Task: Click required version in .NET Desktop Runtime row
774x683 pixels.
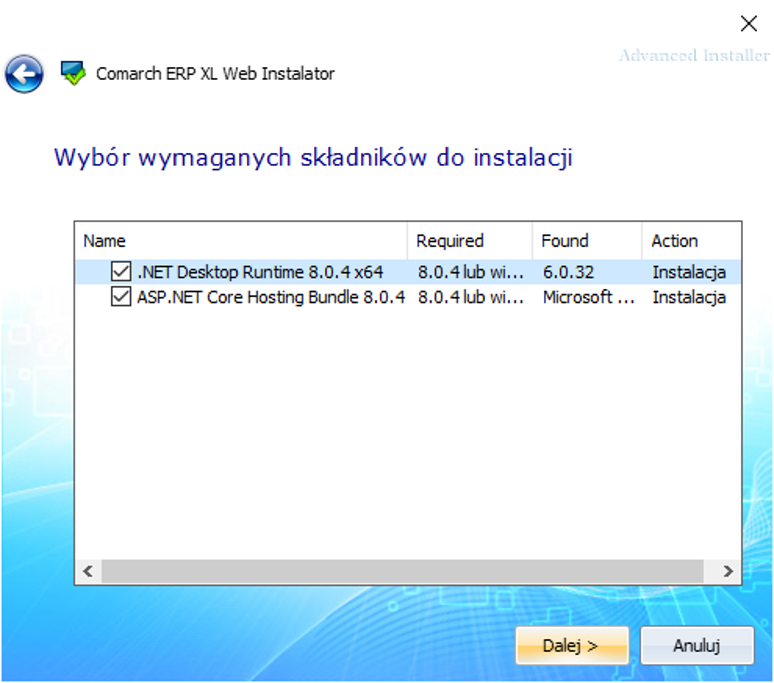Action: tap(470, 272)
